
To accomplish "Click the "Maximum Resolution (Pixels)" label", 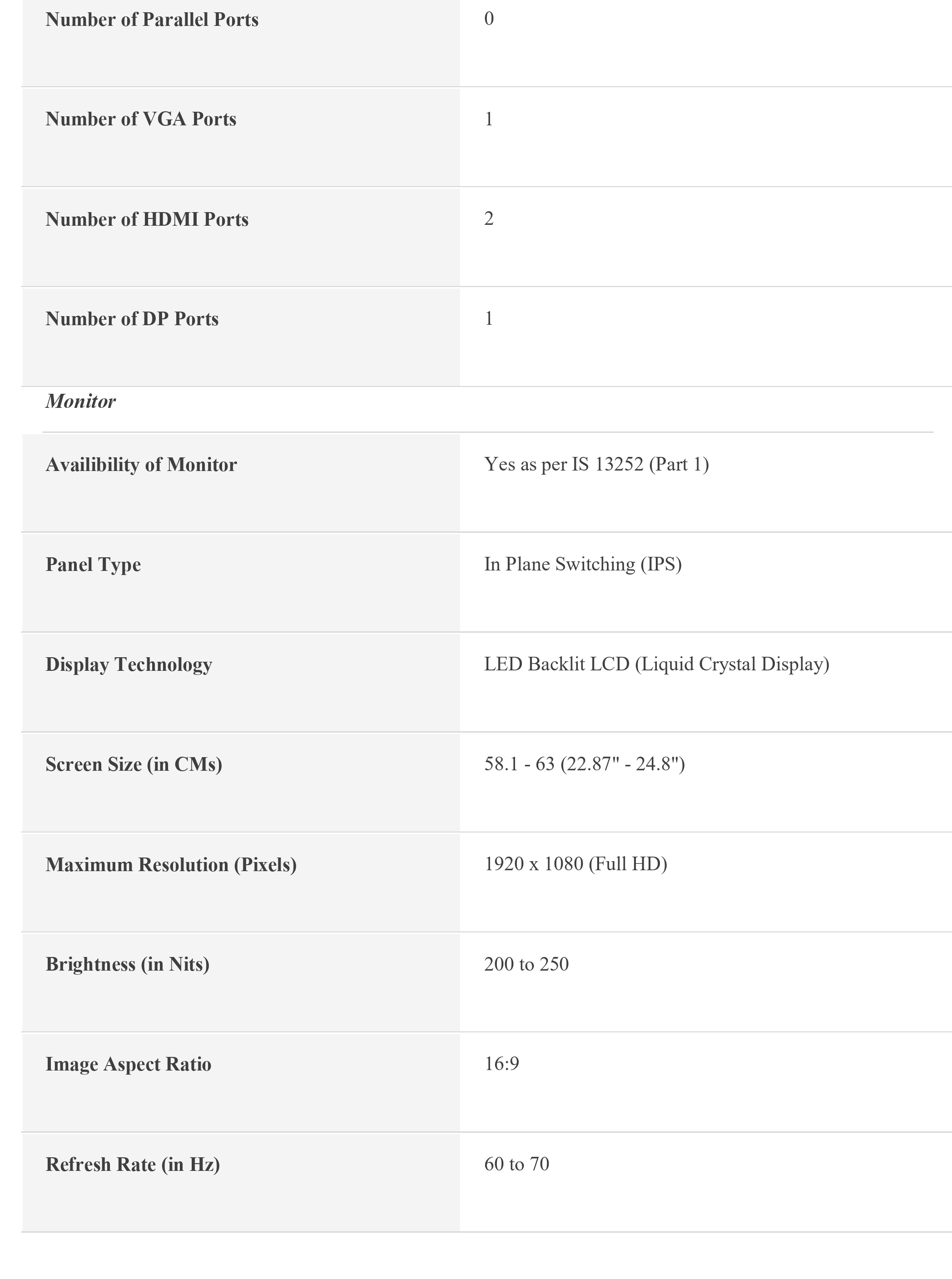I will tap(171, 865).
